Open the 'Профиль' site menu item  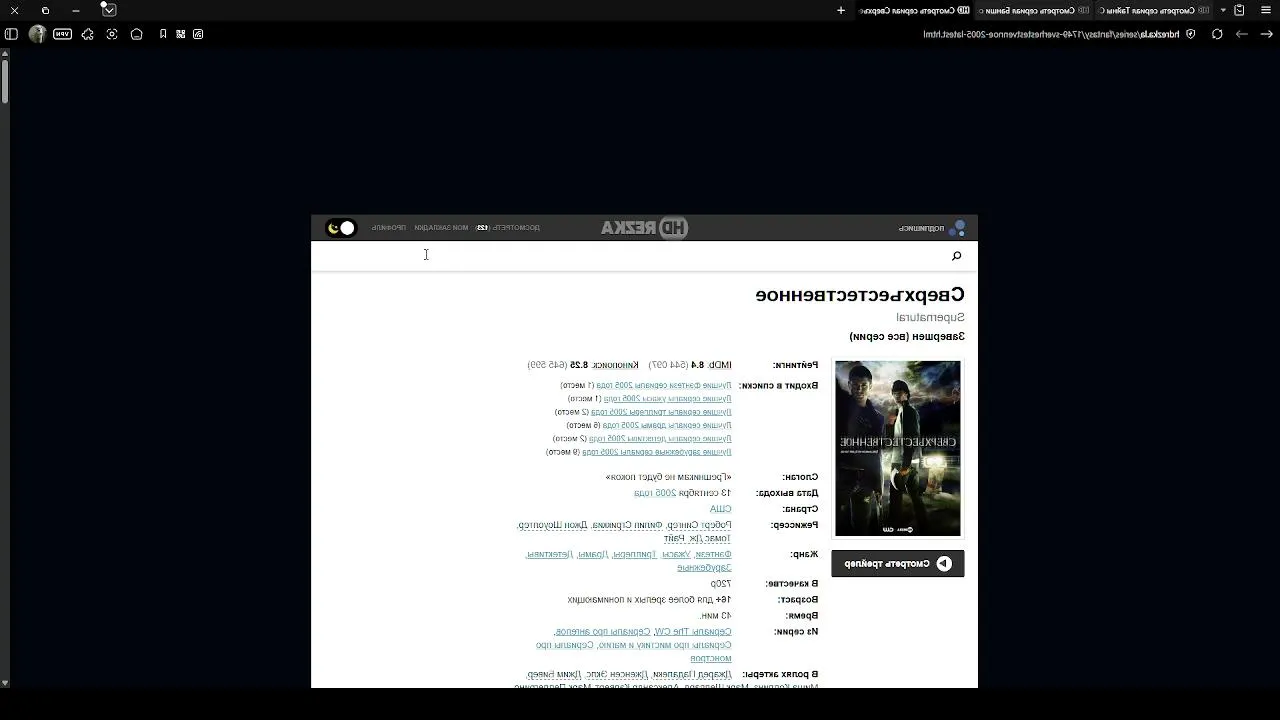tap(389, 228)
